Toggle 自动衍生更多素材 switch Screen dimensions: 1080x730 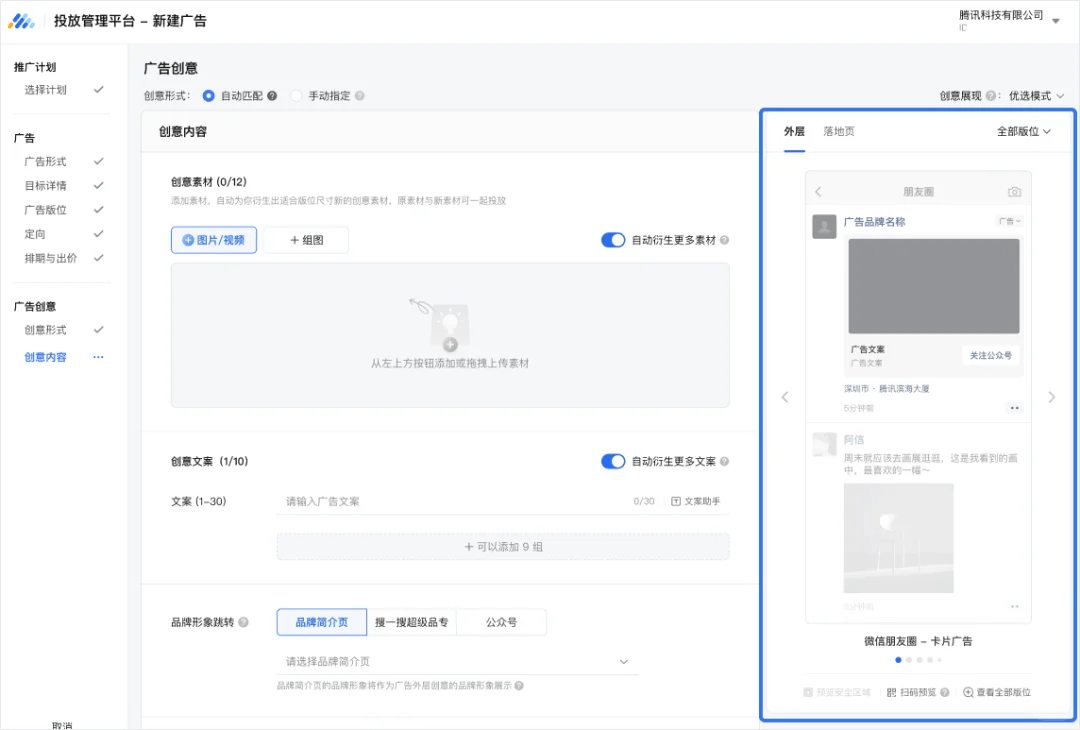[613, 240]
